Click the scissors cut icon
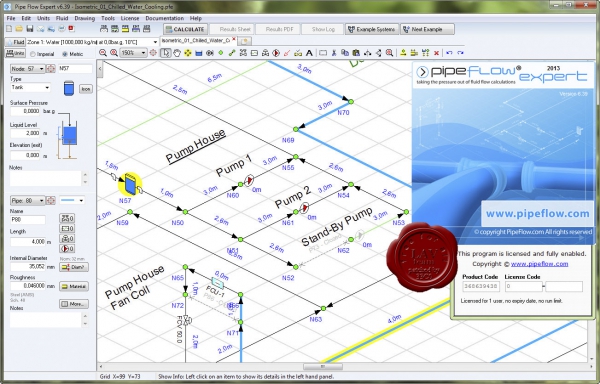Image resolution: width=600 pixels, height=384 pixels. pyautogui.click(x=334, y=53)
